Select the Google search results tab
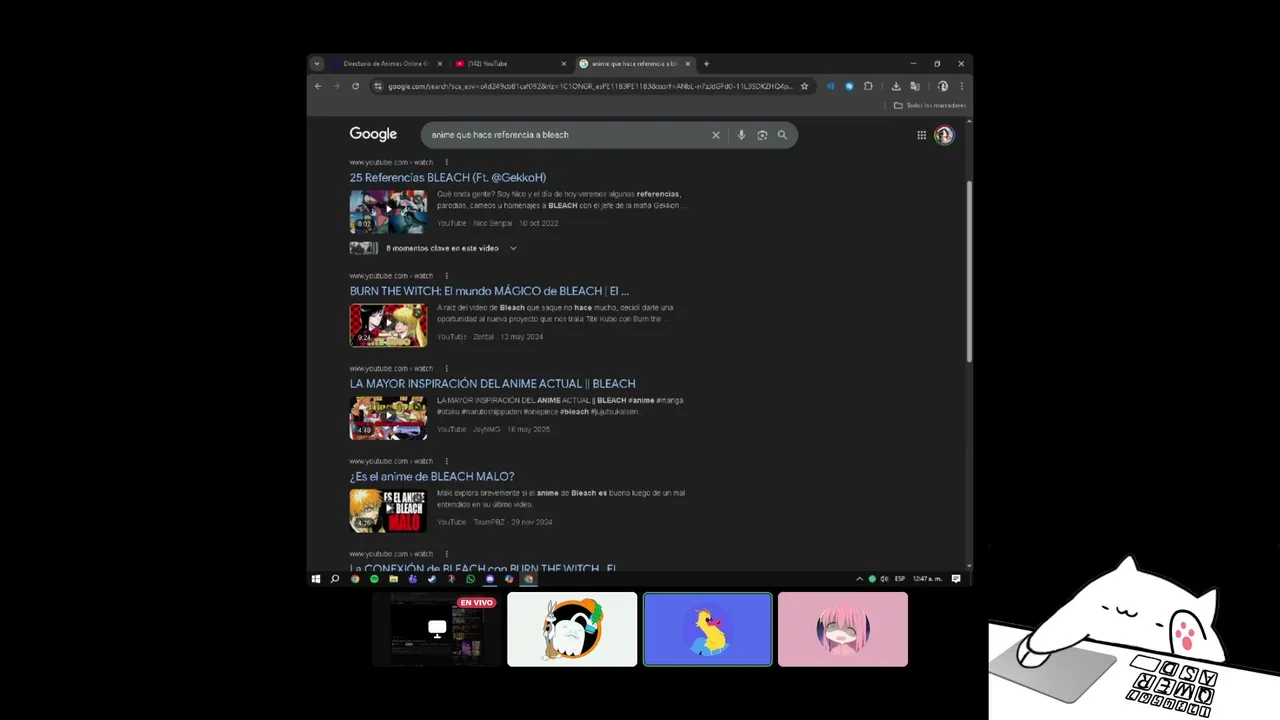This screenshot has width=1280, height=720. coord(634,64)
